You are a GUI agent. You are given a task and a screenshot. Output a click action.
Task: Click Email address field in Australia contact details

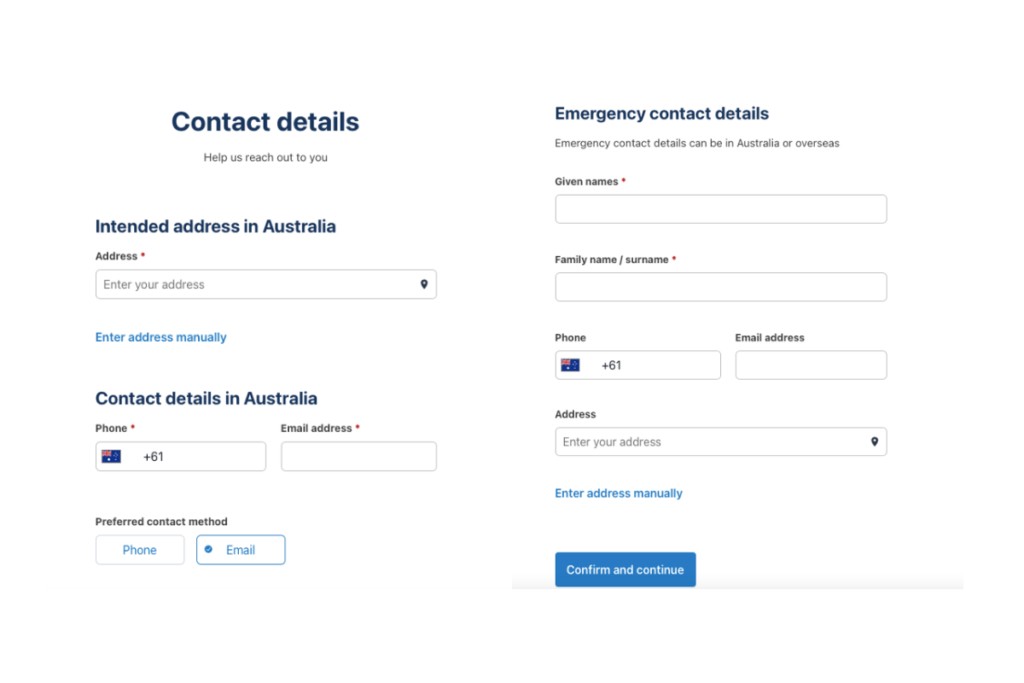[359, 457]
